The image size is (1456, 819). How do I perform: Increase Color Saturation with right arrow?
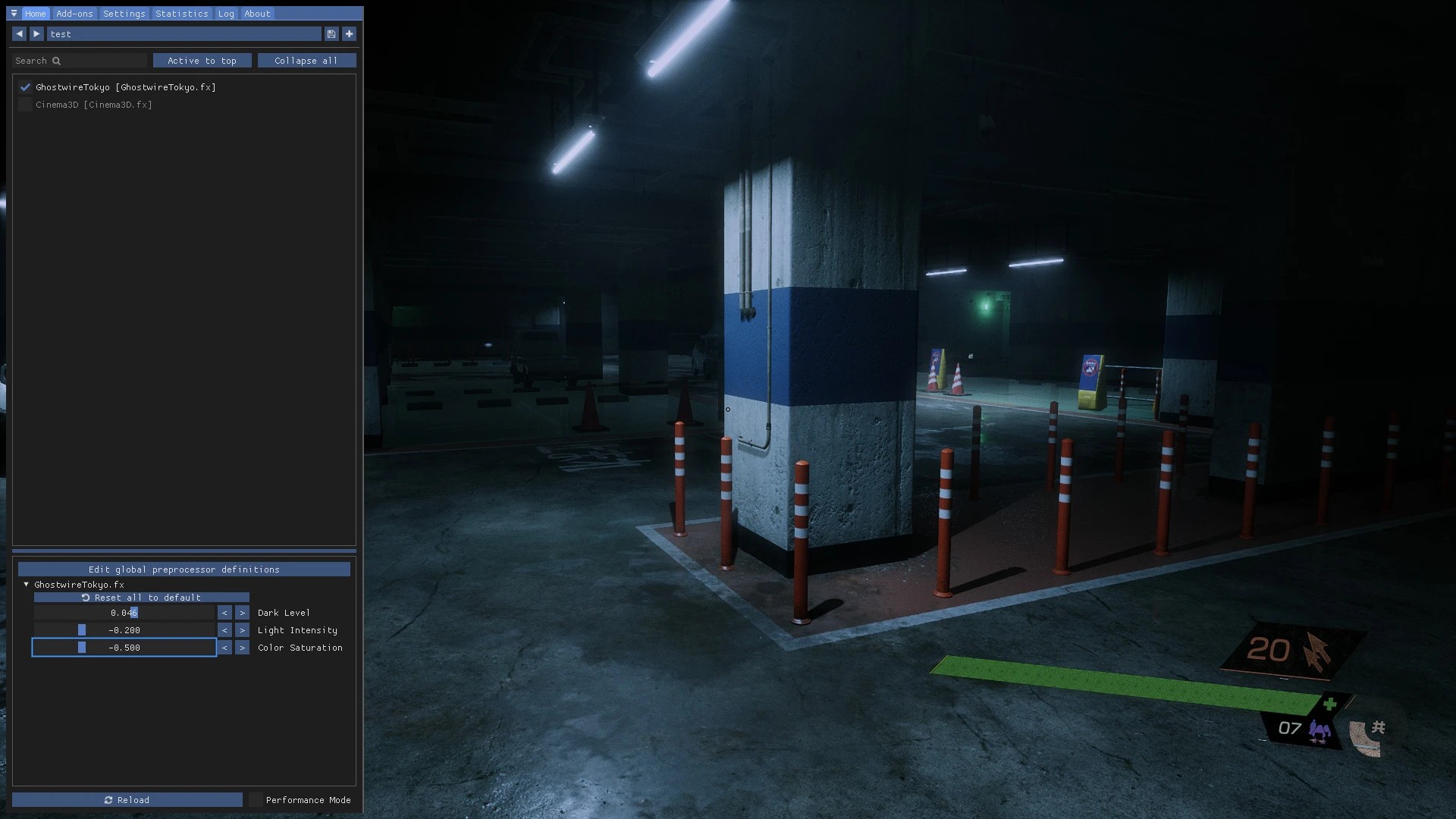242,648
